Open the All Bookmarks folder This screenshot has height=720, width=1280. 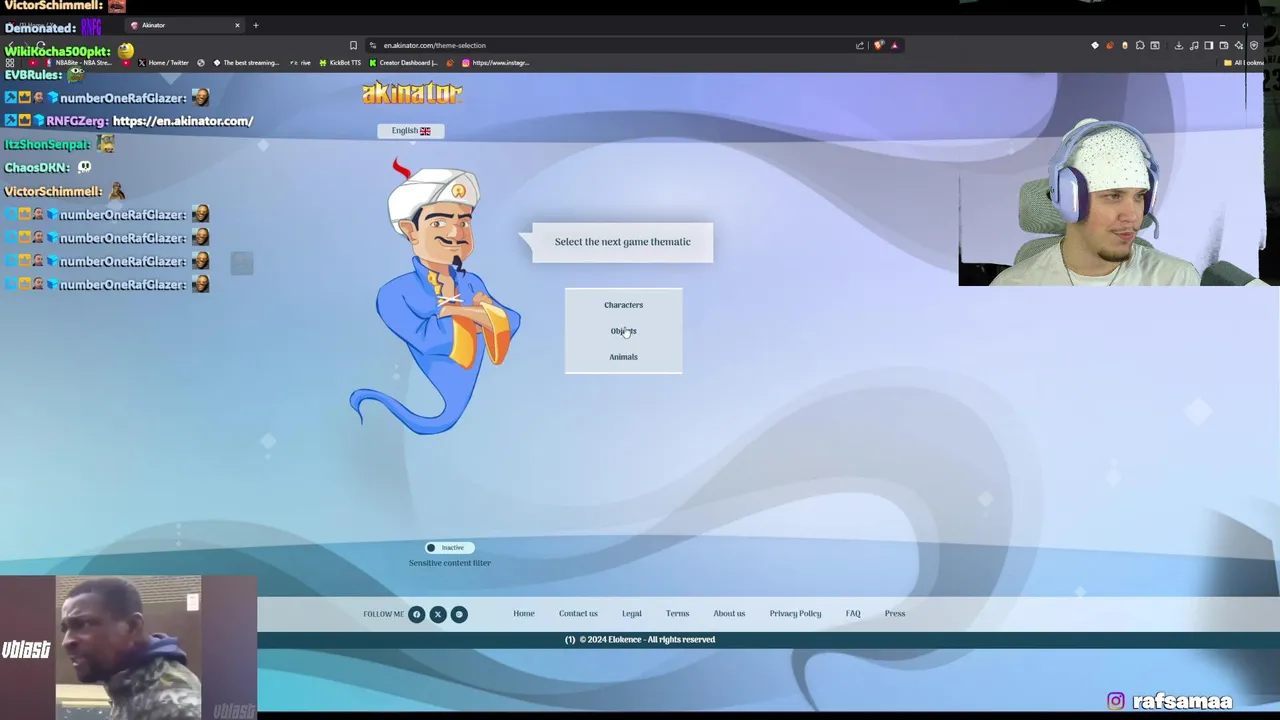tap(1243, 63)
